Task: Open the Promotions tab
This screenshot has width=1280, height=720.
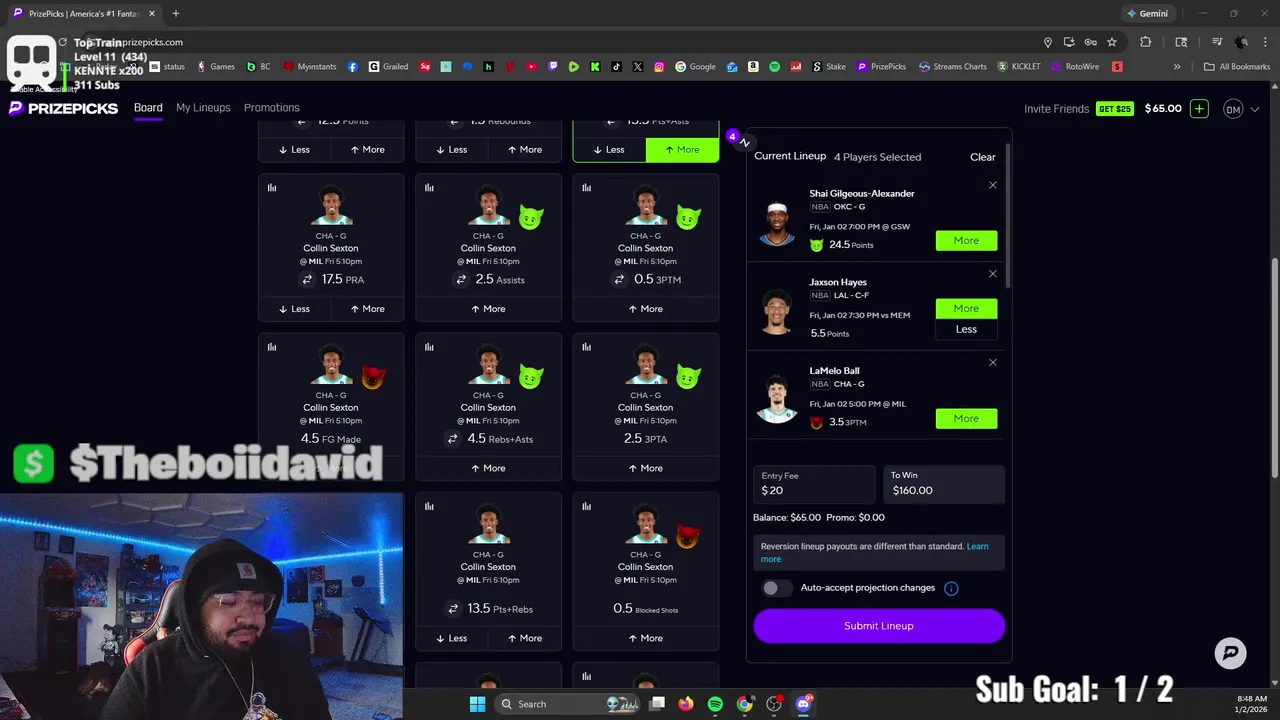Action: pos(272,108)
